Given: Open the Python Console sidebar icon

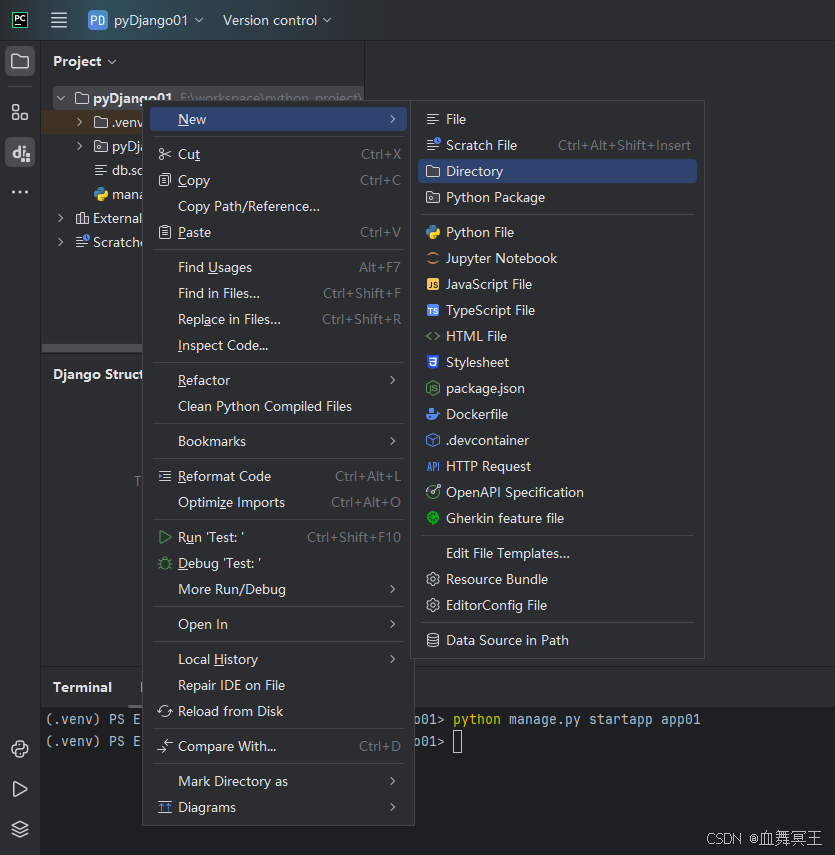Looking at the screenshot, I should coord(20,749).
